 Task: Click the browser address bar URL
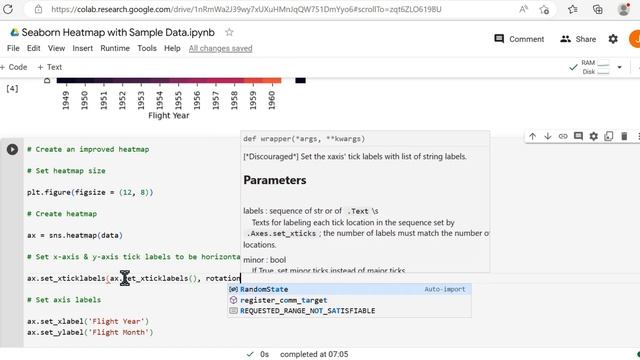click(x=246, y=9)
